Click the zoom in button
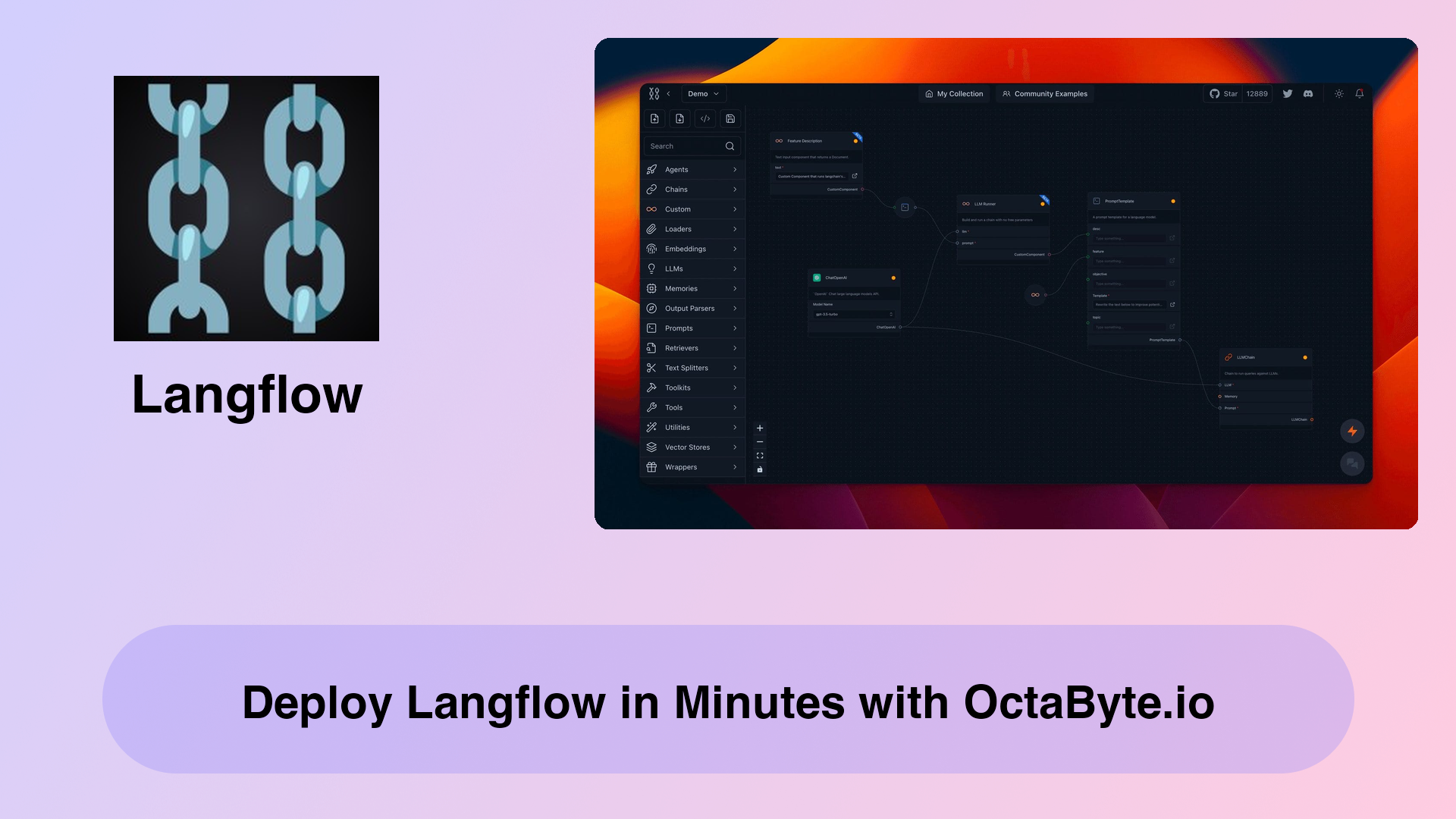This screenshot has height=819, width=1456. pos(760,428)
